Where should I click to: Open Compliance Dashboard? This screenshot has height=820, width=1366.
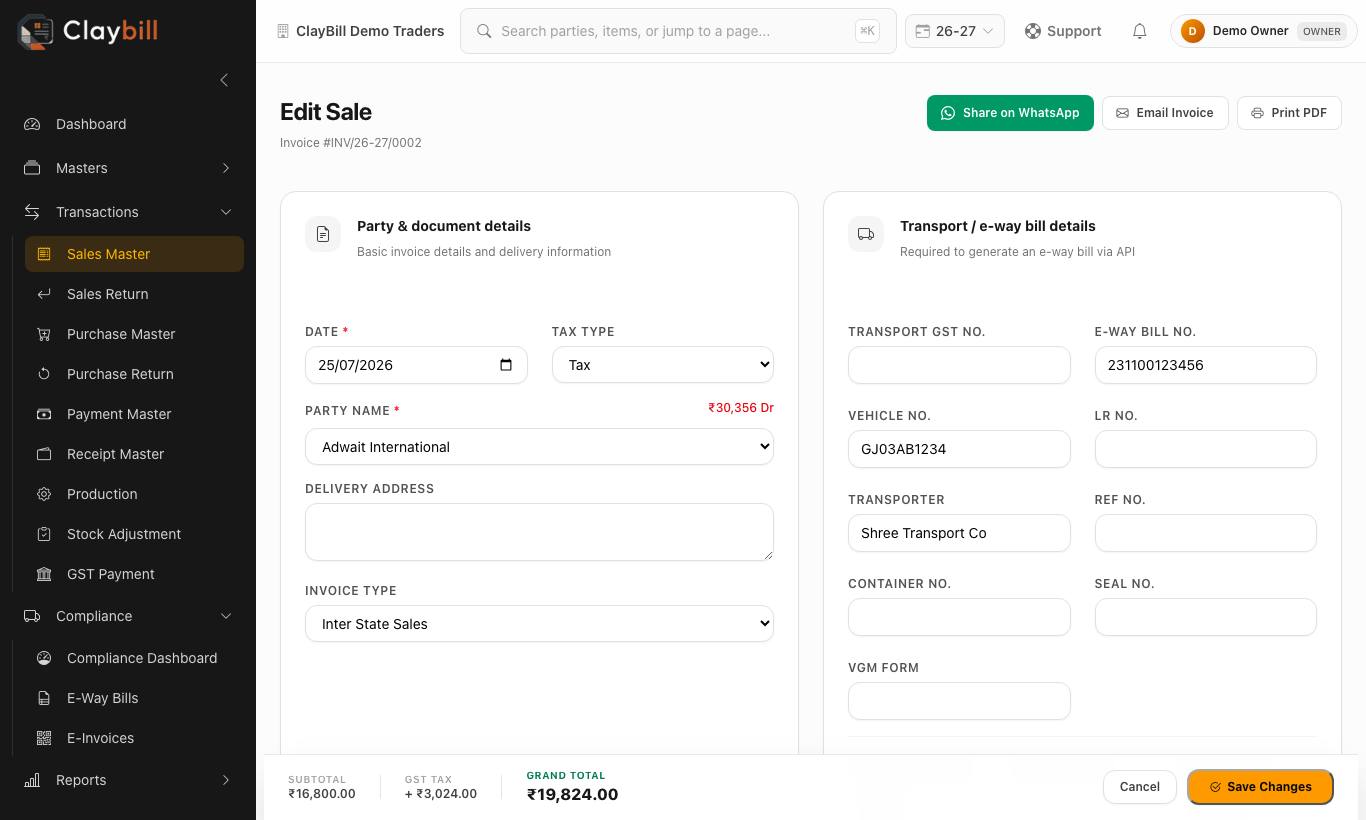click(134, 658)
